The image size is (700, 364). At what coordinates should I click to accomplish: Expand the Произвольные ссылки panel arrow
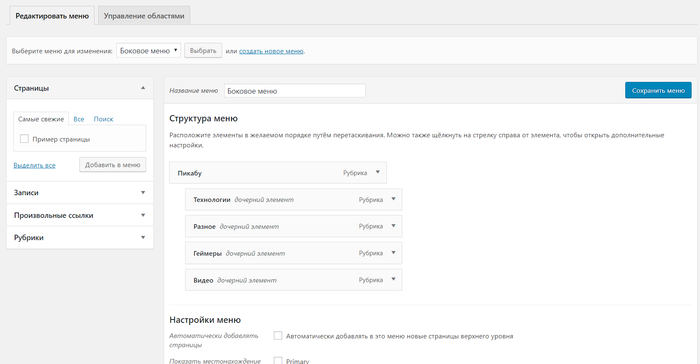click(x=143, y=215)
